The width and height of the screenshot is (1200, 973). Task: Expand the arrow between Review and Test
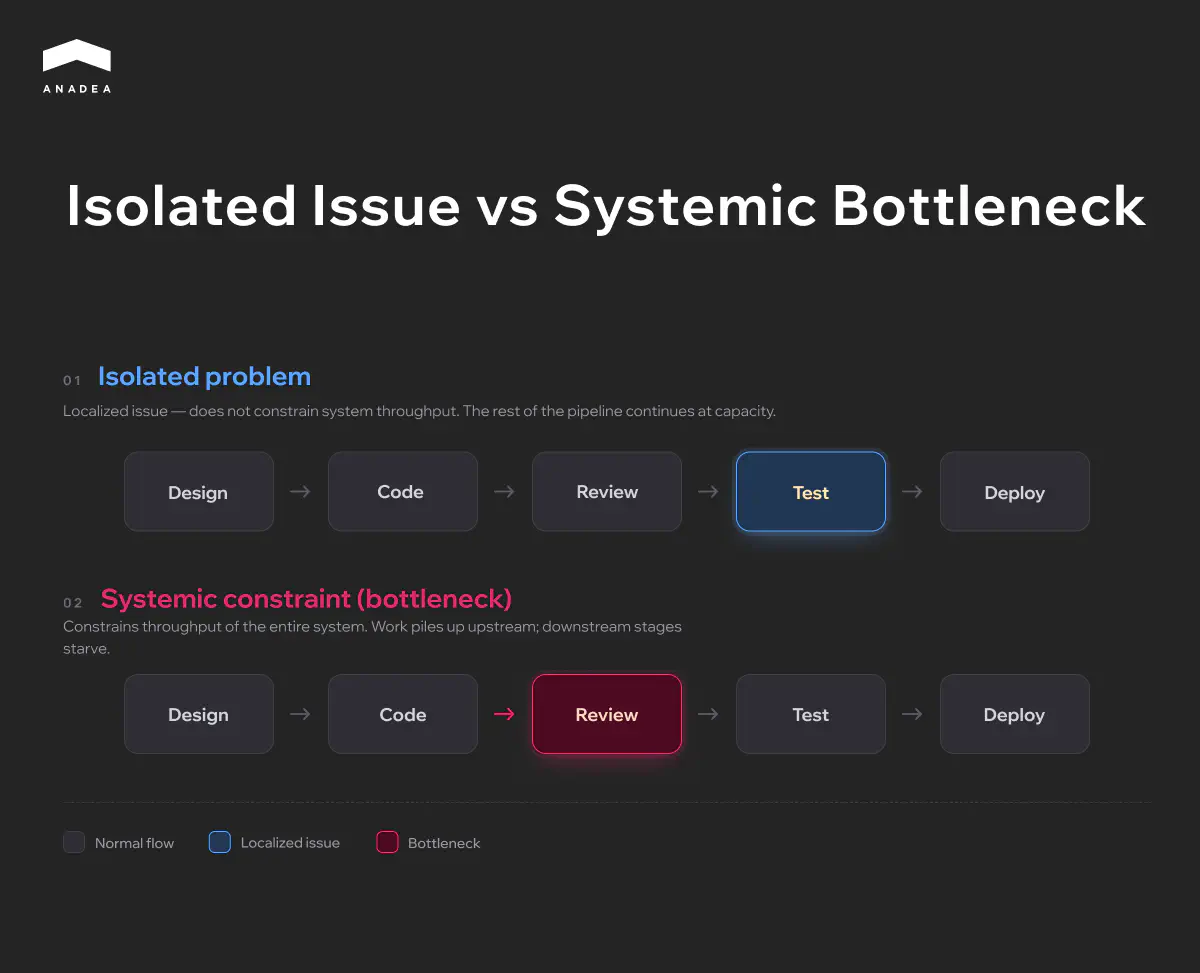pos(708,714)
